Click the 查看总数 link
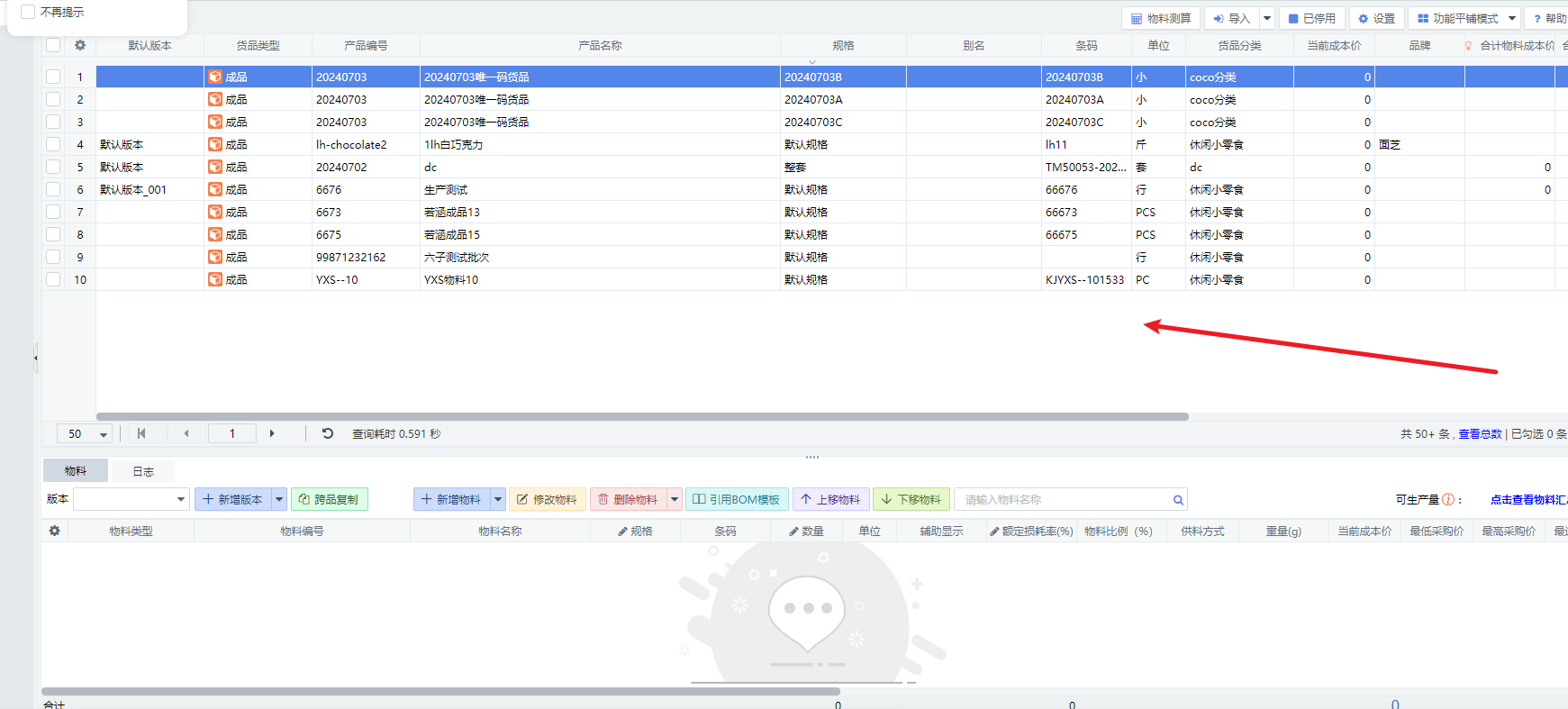This screenshot has width=1568, height=709. [x=1480, y=433]
